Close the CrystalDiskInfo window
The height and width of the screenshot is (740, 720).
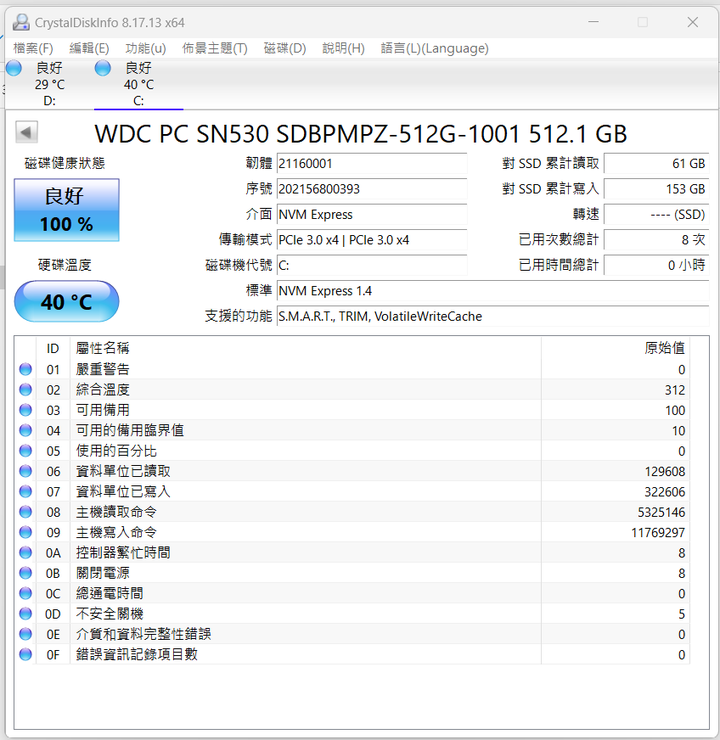pos(692,22)
